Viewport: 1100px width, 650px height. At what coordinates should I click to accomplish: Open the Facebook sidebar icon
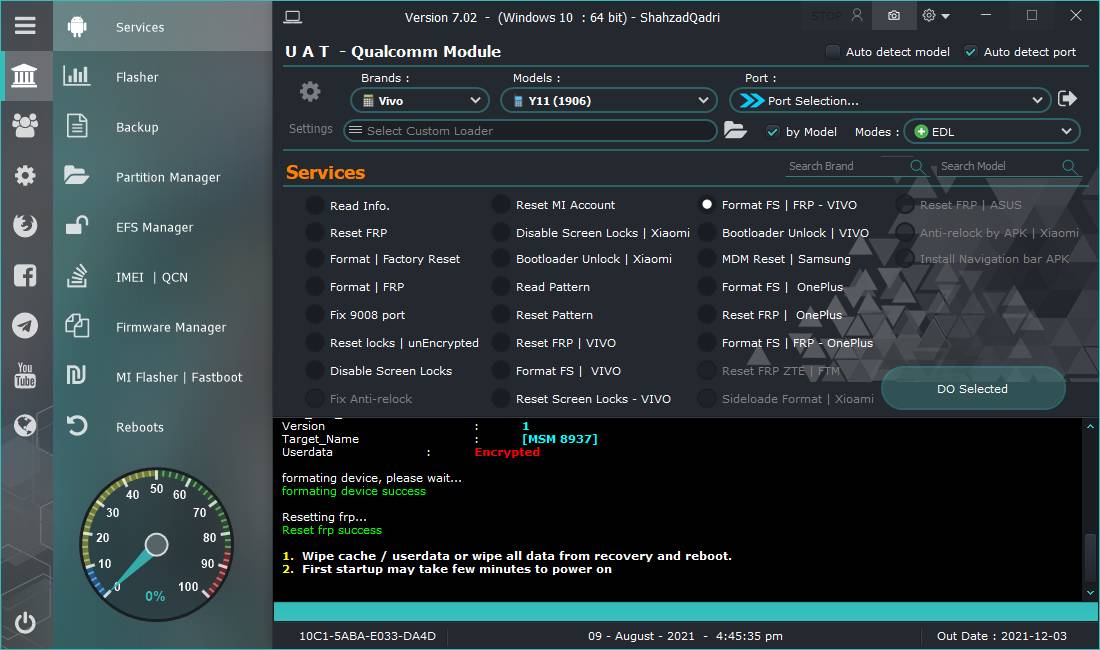click(25, 276)
